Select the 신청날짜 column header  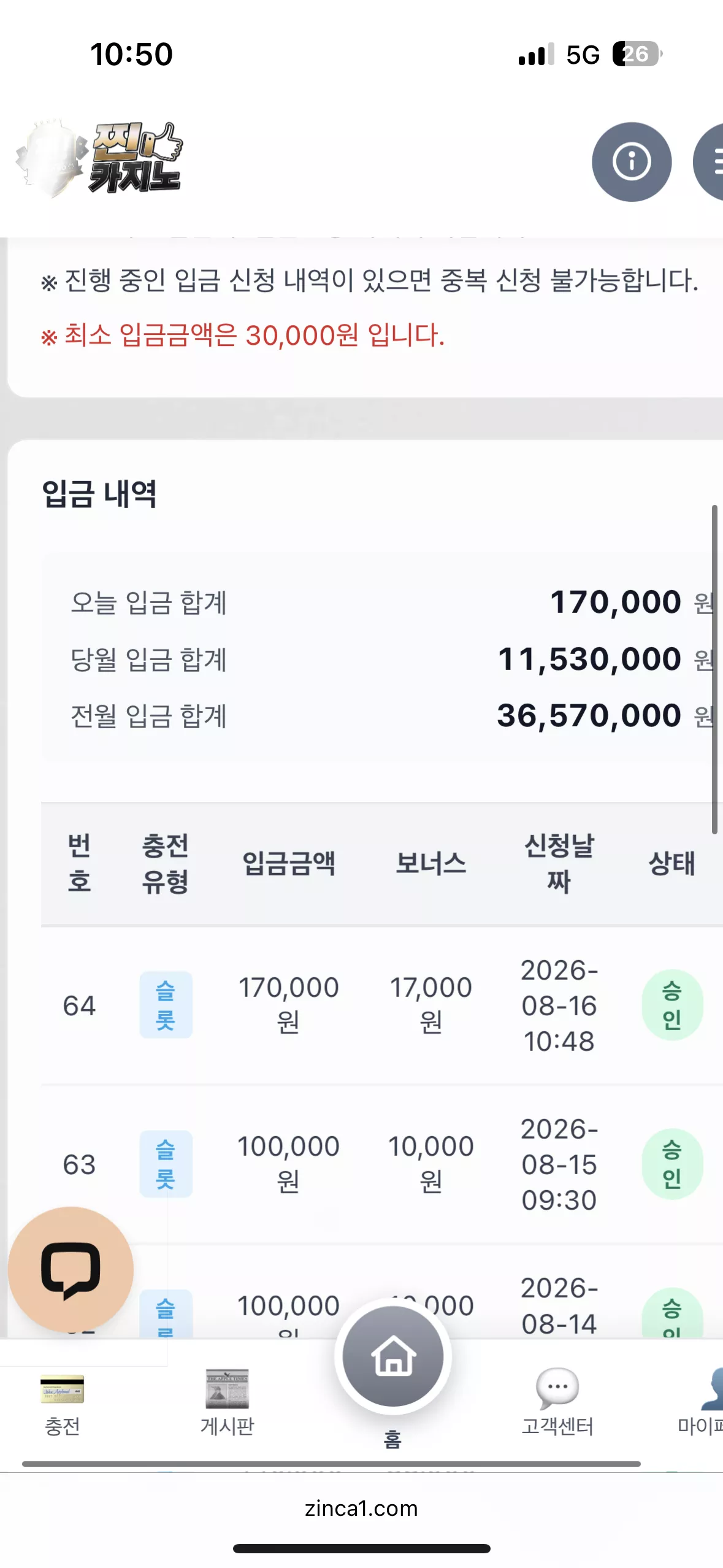click(559, 863)
